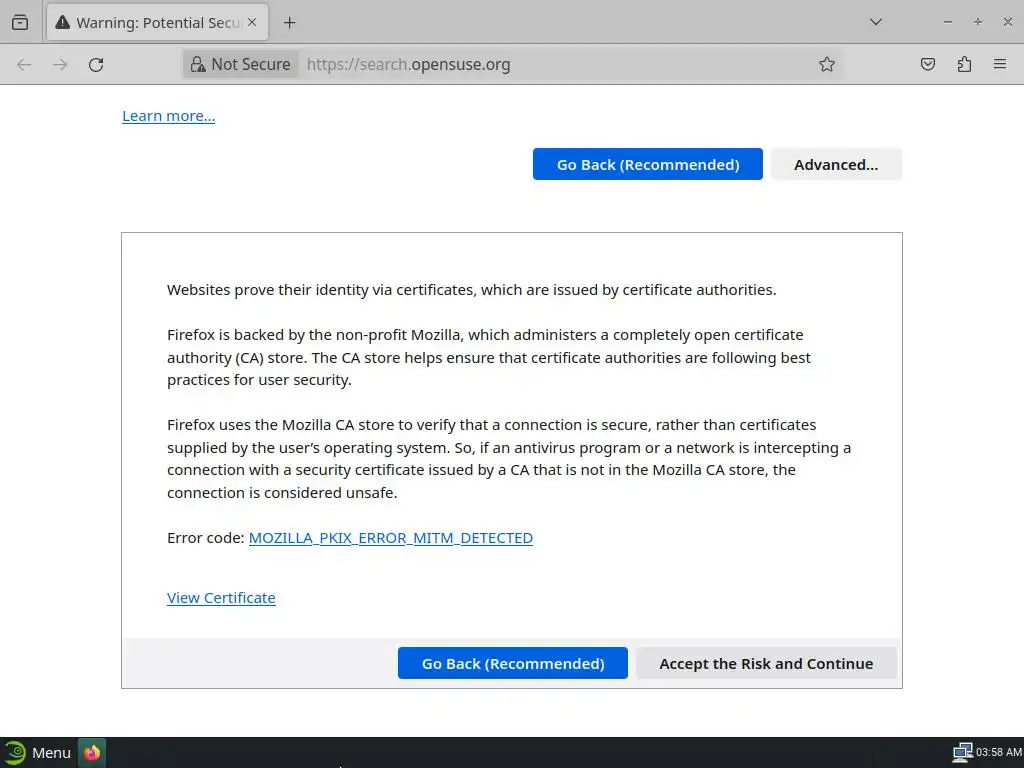Bookmark this page with star icon
Image resolution: width=1024 pixels, height=768 pixels.
pos(827,64)
